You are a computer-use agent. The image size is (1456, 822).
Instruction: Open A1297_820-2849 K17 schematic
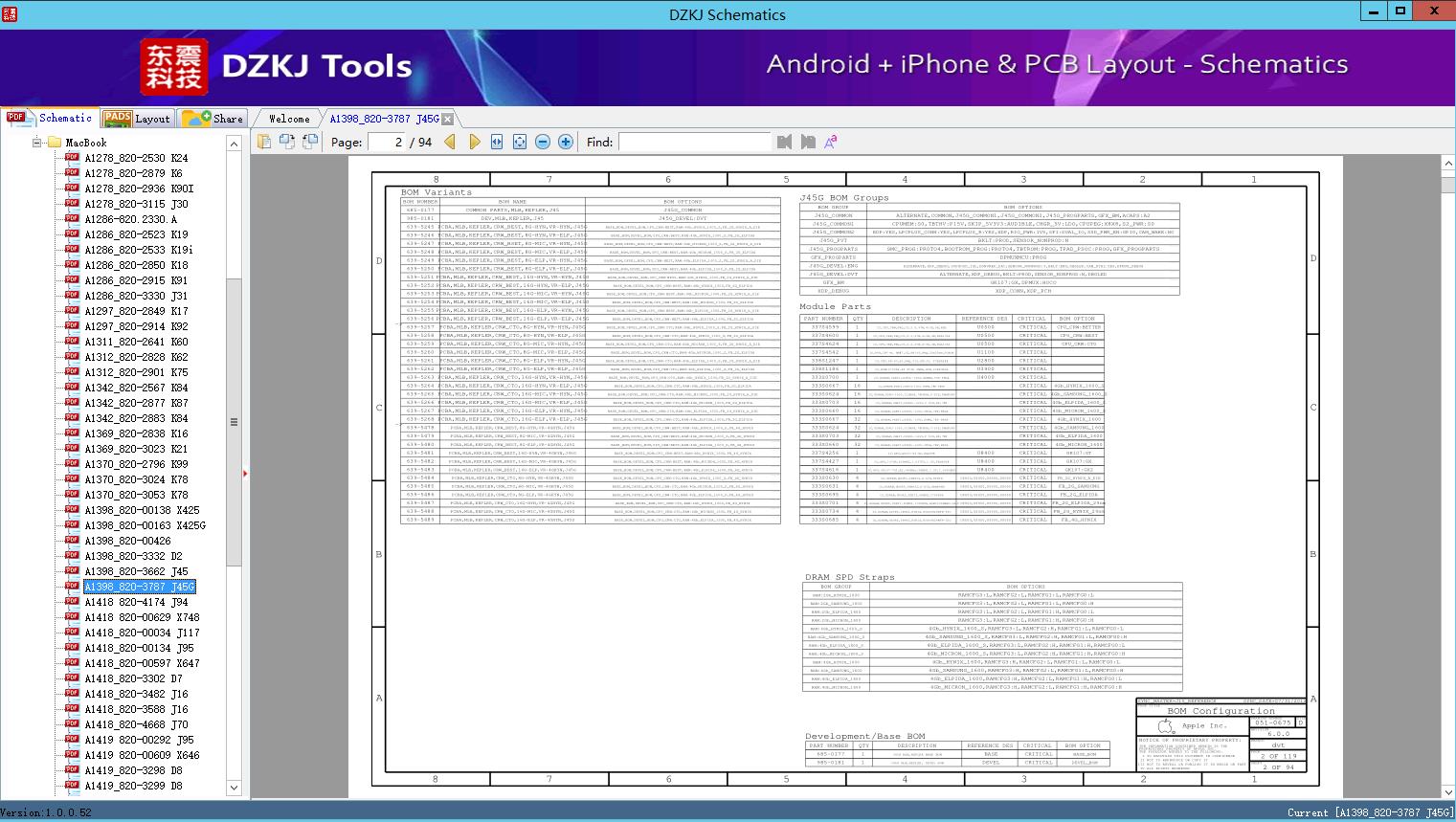(x=136, y=311)
